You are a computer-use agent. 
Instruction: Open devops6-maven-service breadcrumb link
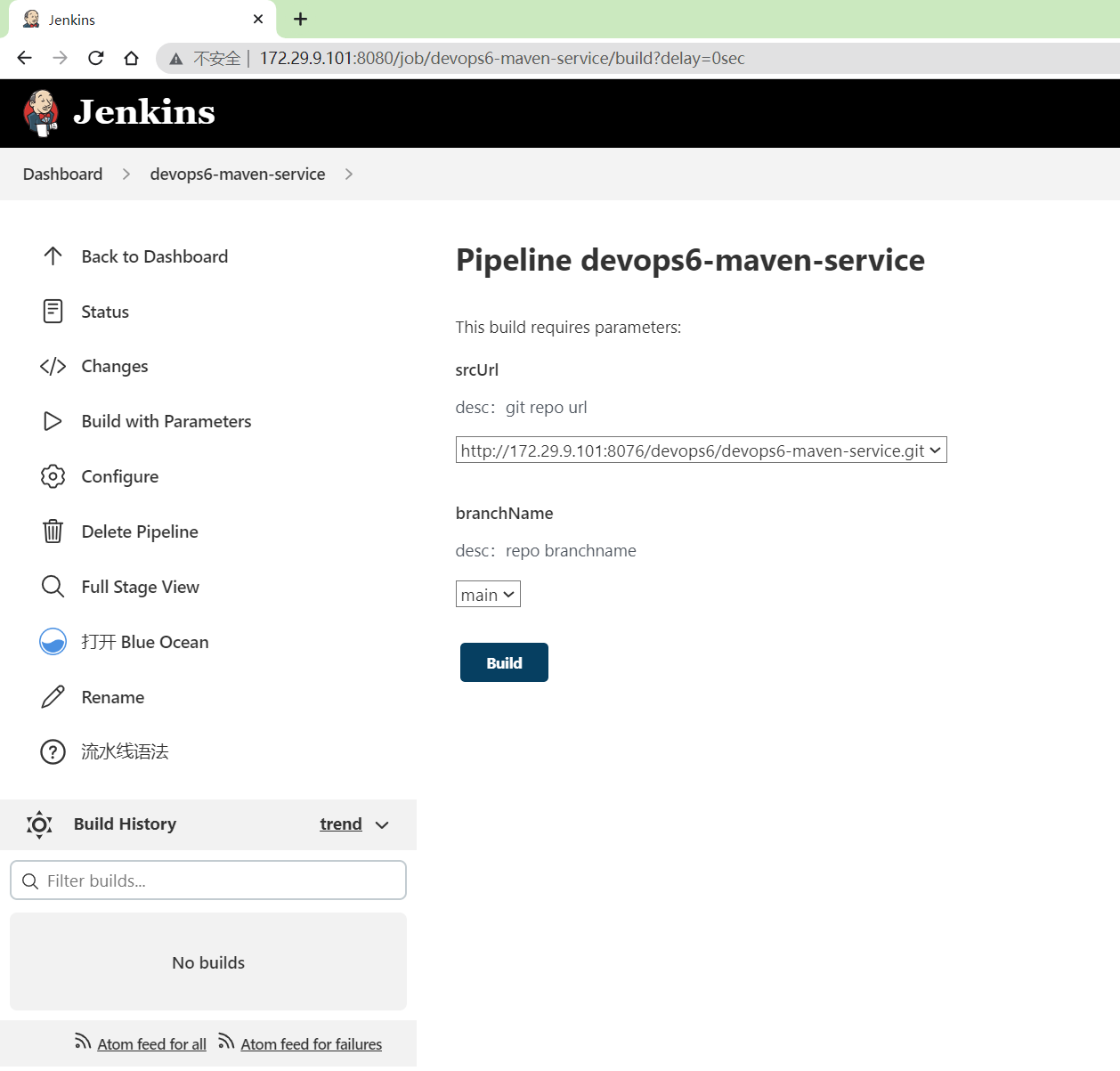[238, 174]
